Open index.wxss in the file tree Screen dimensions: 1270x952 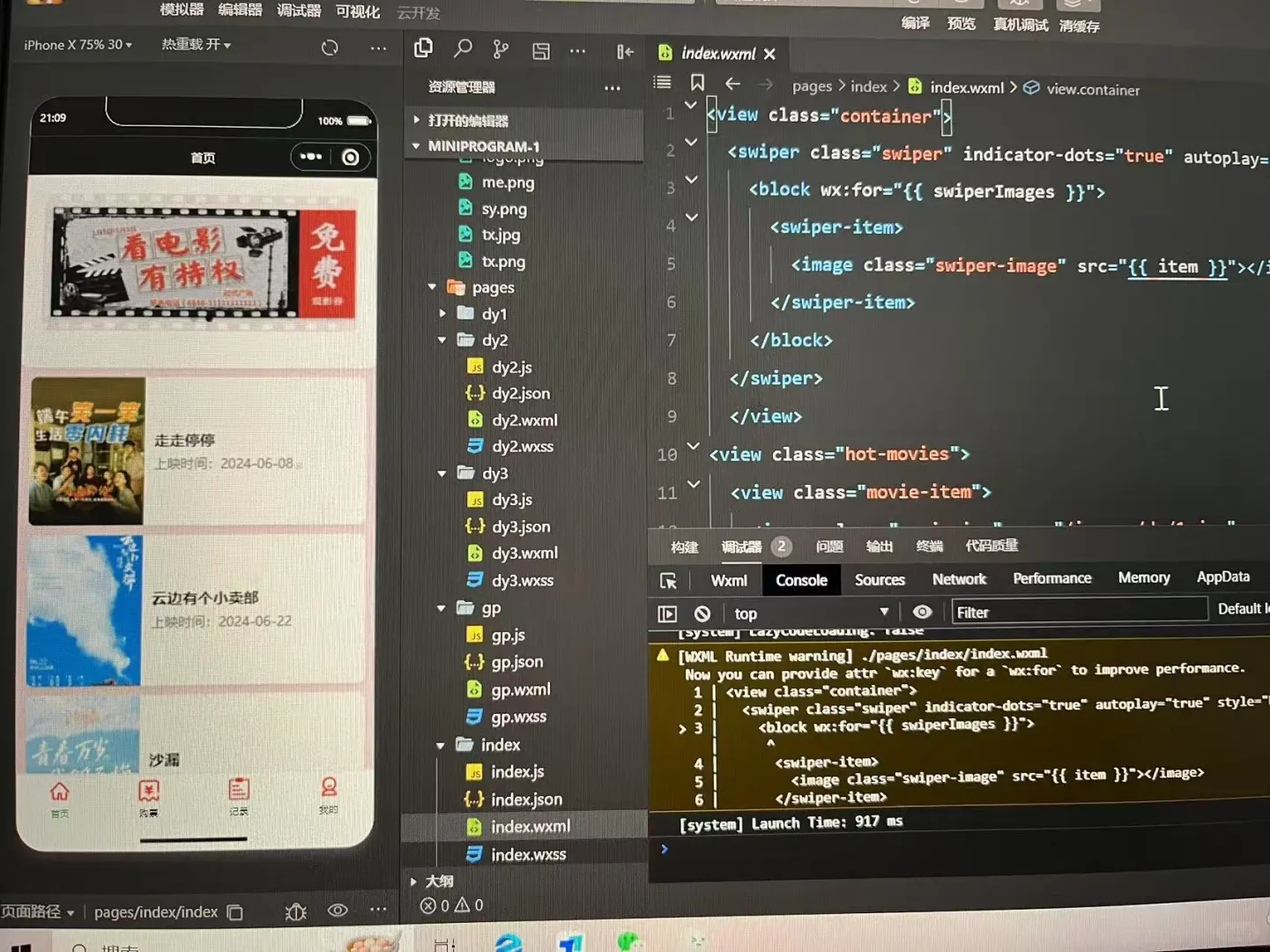pos(528,855)
